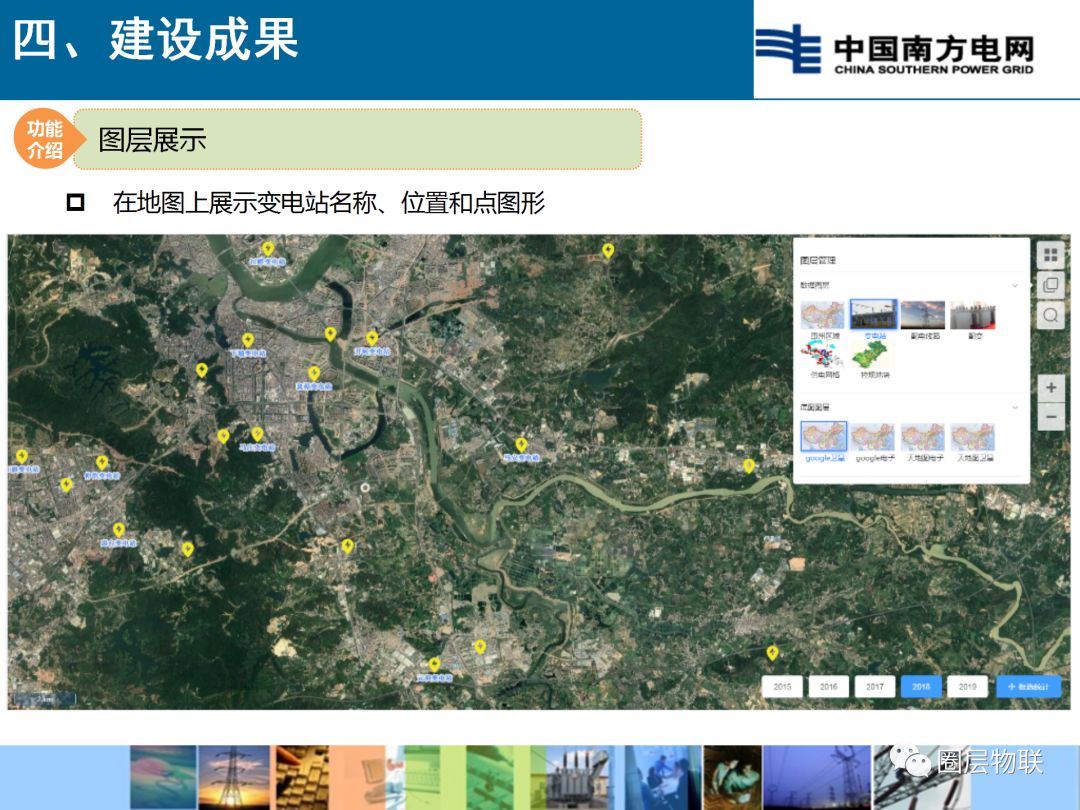Select the highlighted substation layer thumbnail
Viewport: 1080px width, 810px height.
point(873,315)
